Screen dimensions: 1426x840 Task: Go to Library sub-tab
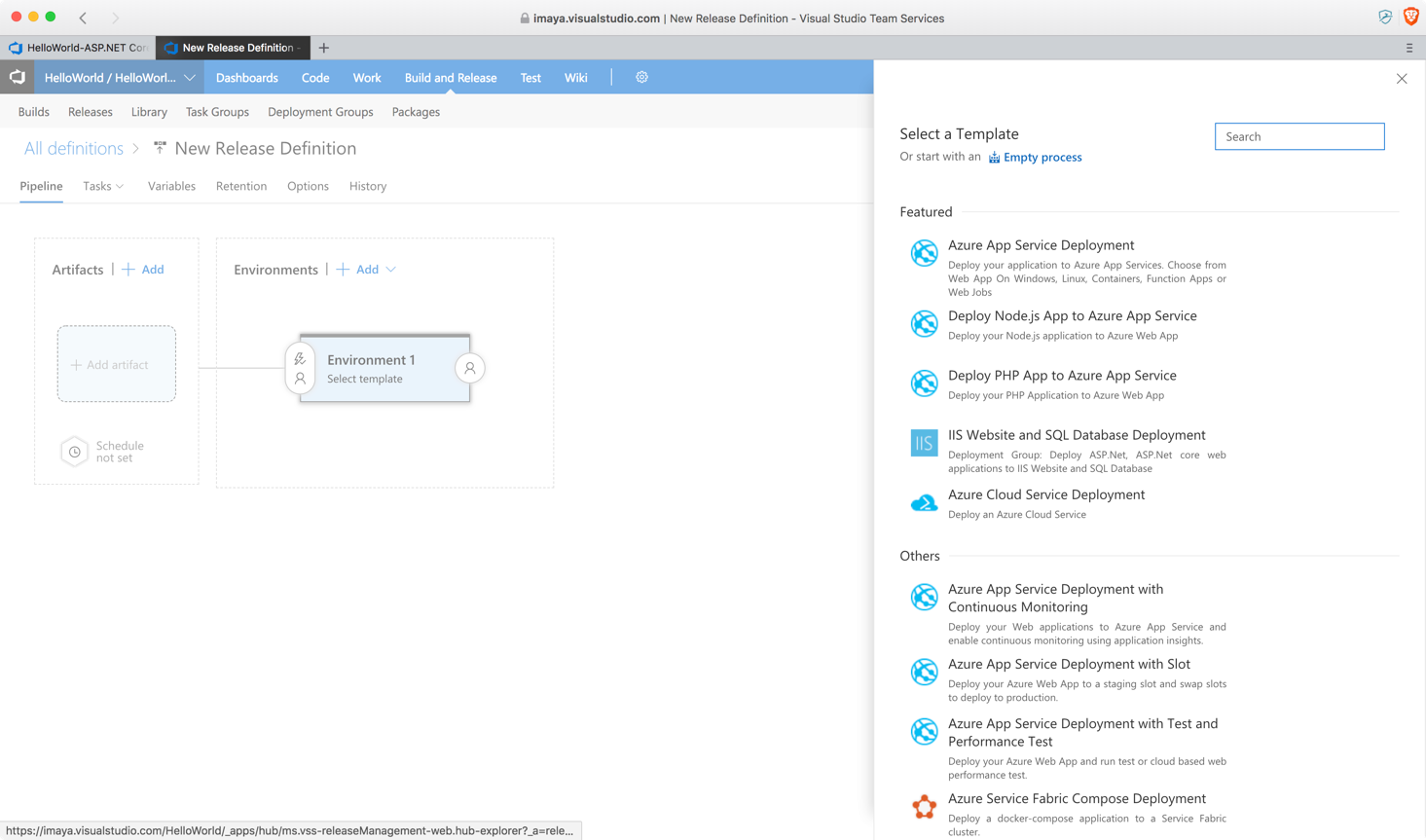click(149, 112)
